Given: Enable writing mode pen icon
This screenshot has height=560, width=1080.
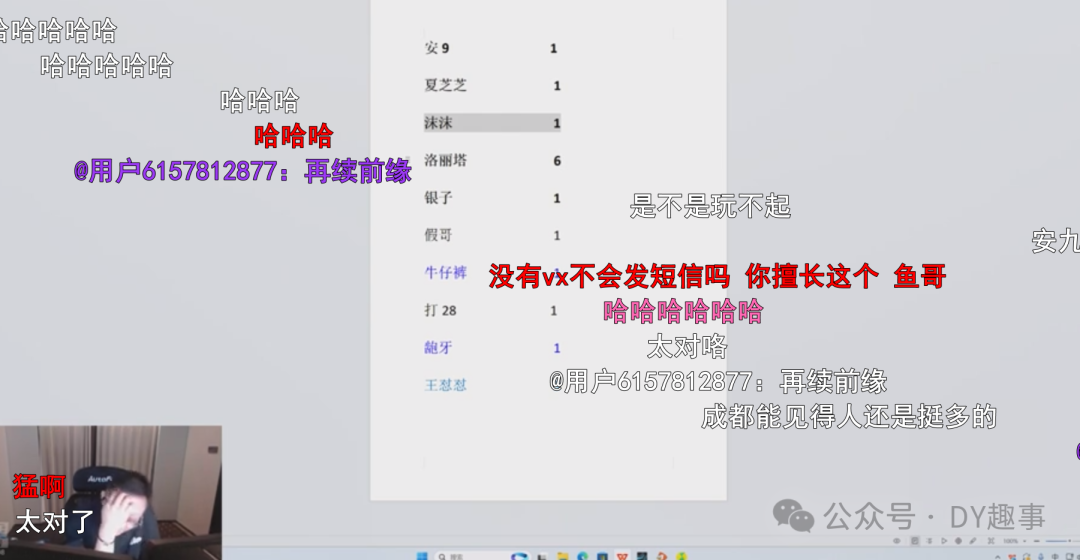Looking at the screenshot, I should 973,541.
